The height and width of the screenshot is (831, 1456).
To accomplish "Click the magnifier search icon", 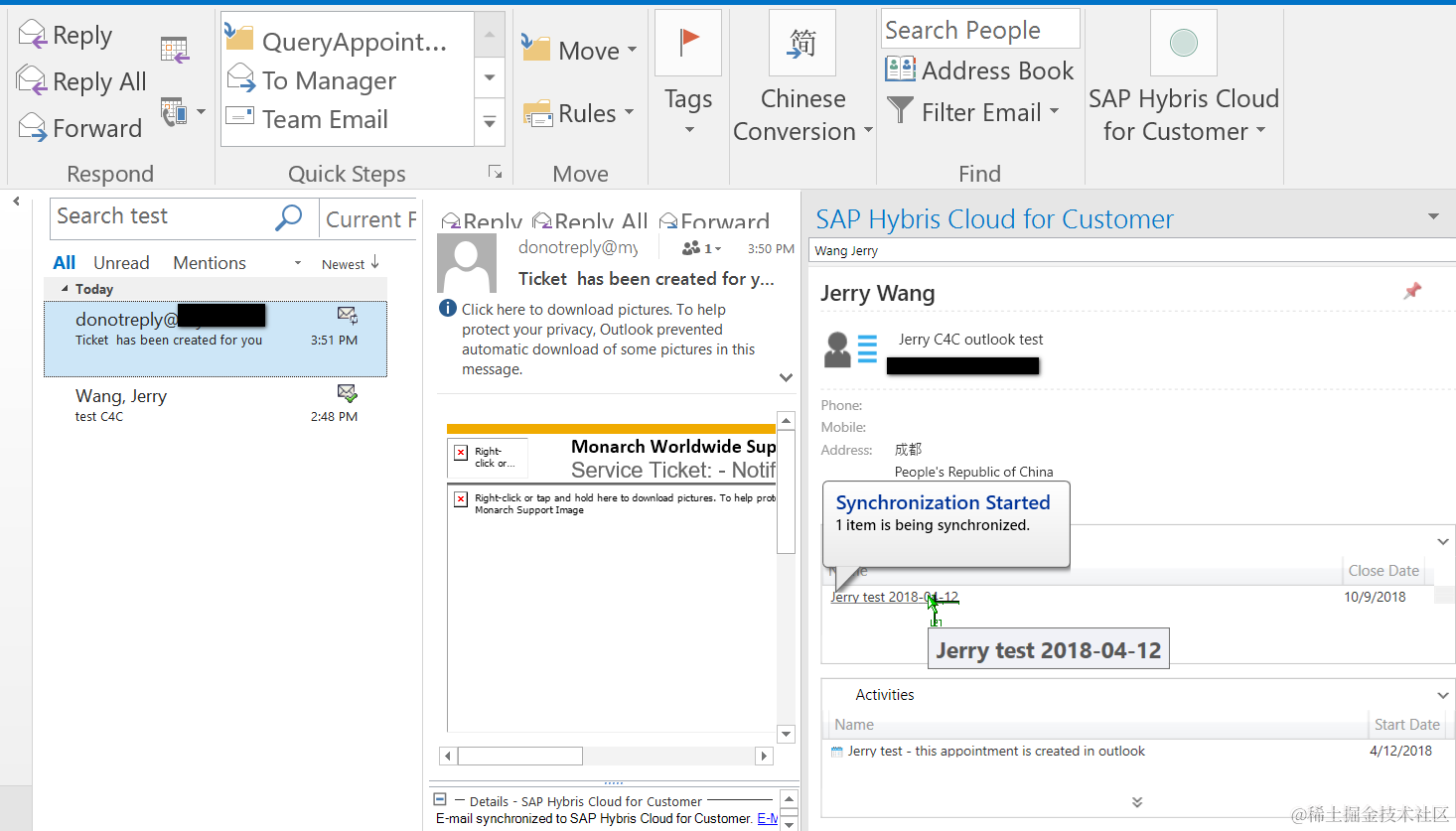I will 288,217.
